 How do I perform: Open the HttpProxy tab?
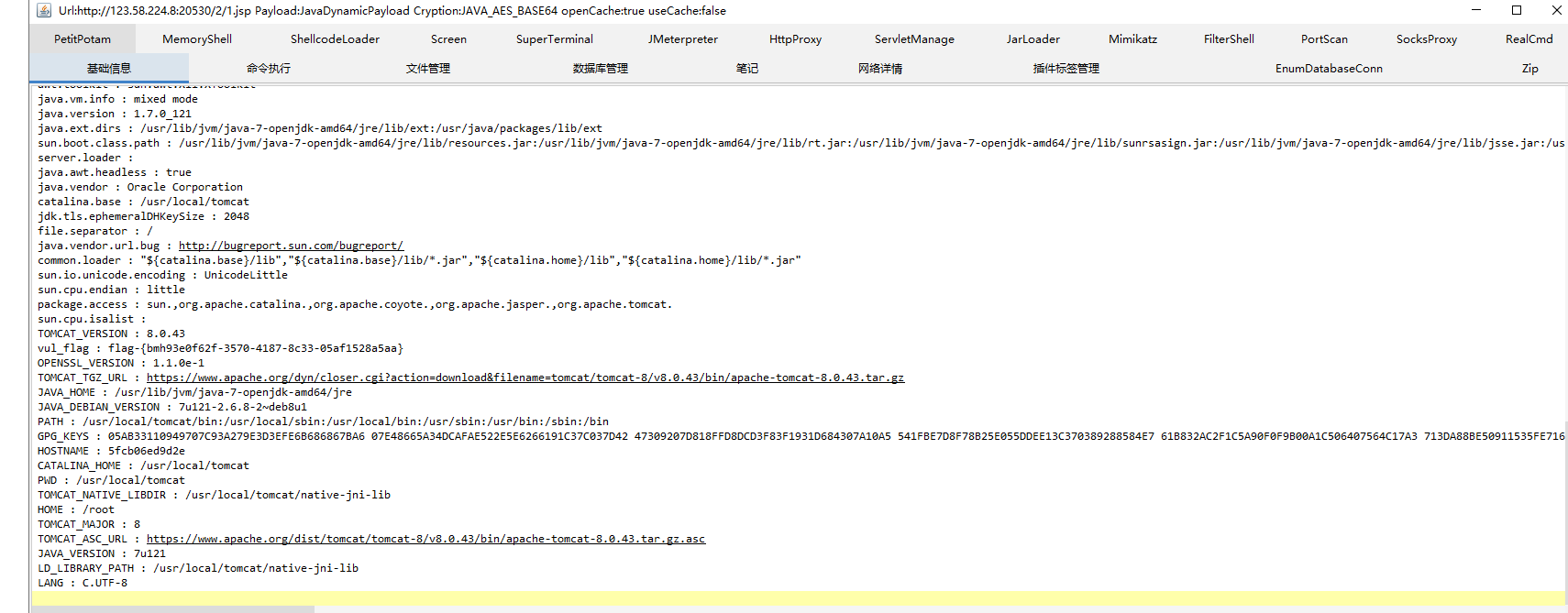[795, 39]
